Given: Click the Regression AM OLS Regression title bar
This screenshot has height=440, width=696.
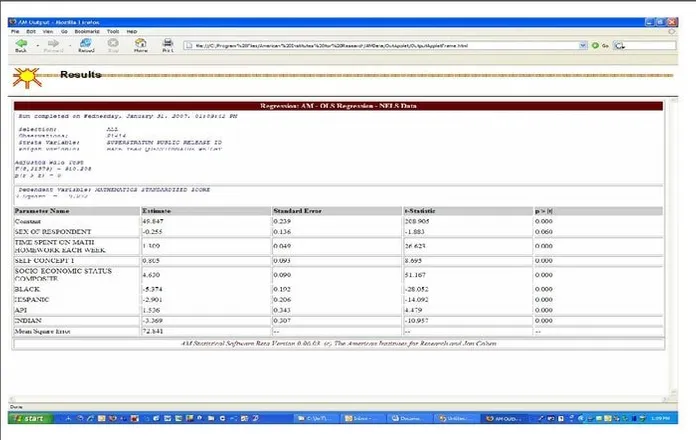Looking at the screenshot, I should tap(338, 106).
